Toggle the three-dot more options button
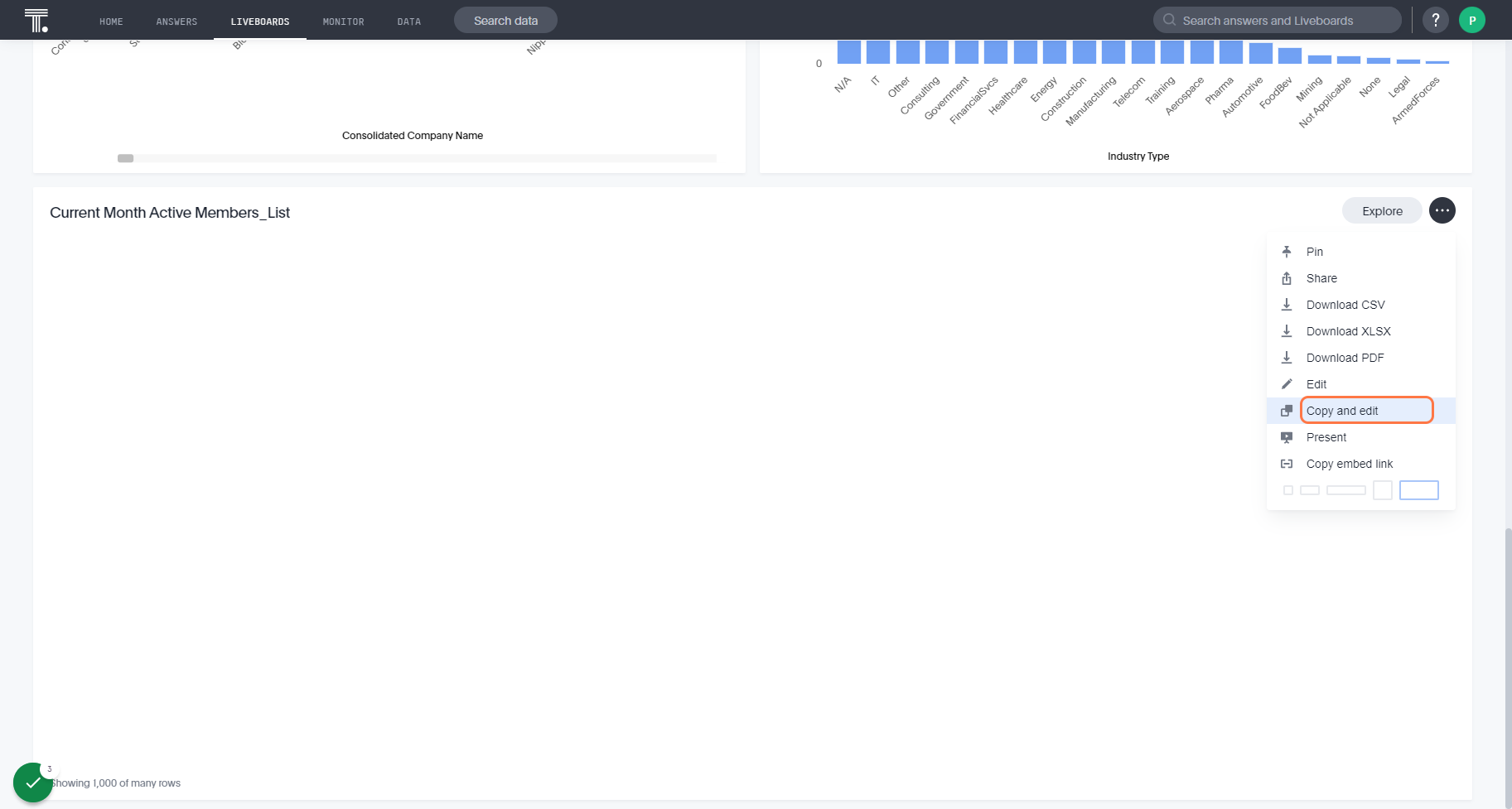The height and width of the screenshot is (809, 1512). click(1442, 210)
